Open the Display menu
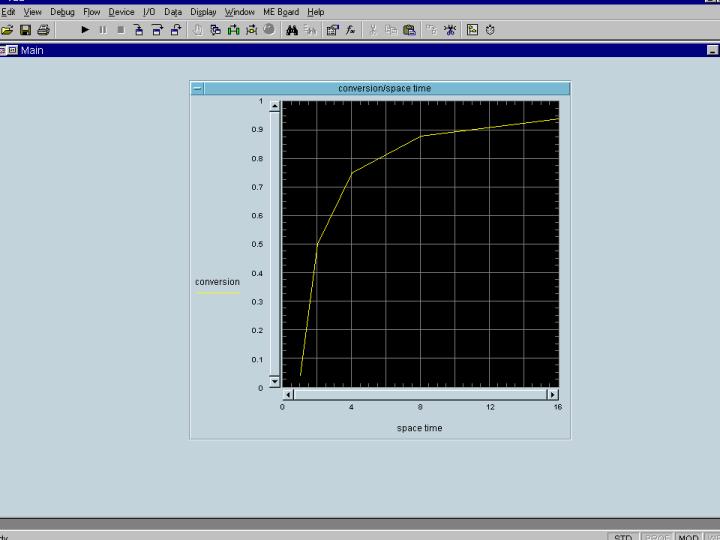This screenshot has width=720, height=540. (x=203, y=12)
